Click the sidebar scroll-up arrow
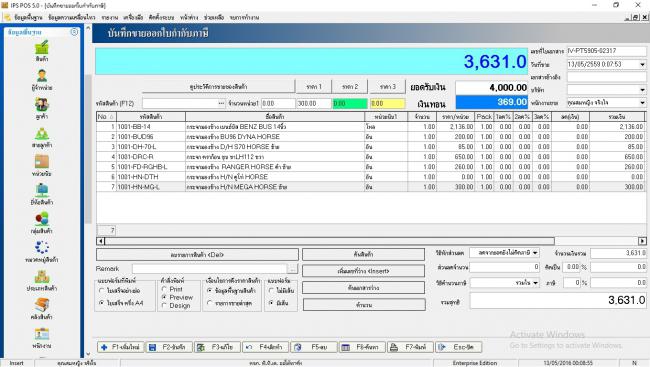650x367 pixels. (88, 28)
